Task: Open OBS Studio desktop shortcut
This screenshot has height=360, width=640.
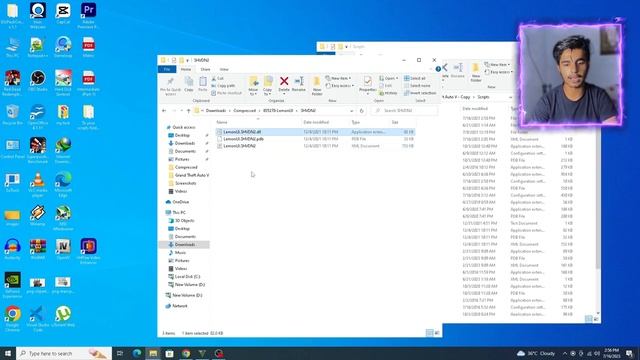Action: 38,81
